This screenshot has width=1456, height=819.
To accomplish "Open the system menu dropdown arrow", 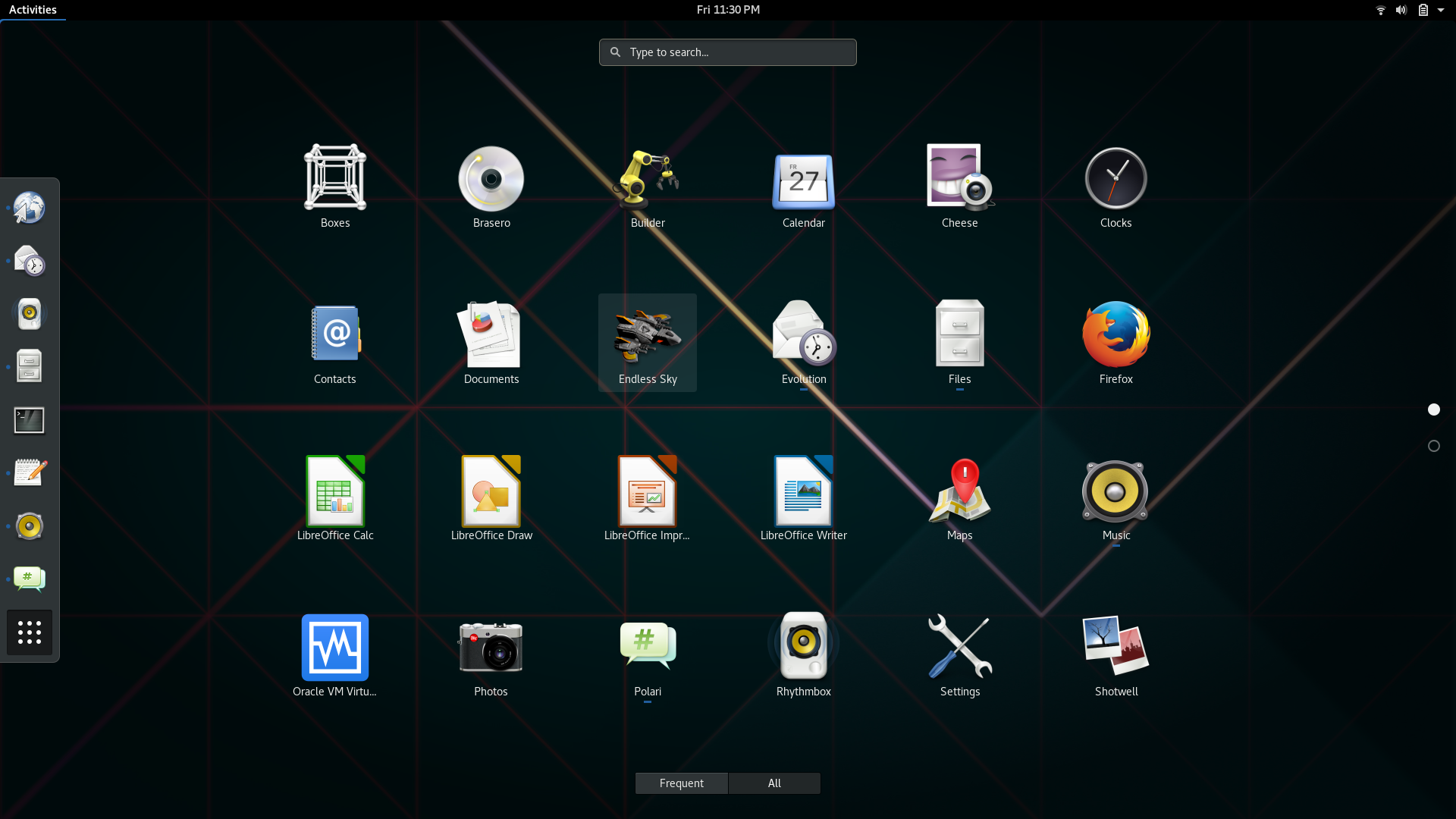I will pyautogui.click(x=1441, y=10).
